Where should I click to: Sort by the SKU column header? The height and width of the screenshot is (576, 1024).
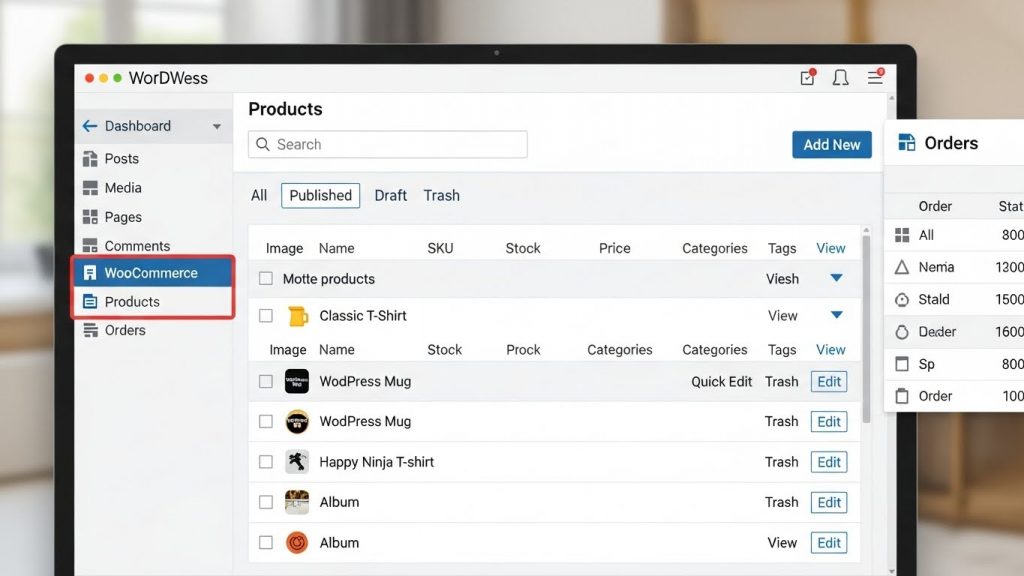[440, 248]
